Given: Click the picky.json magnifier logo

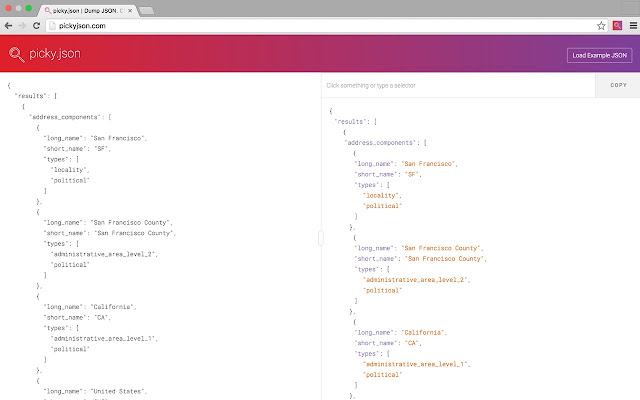Looking at the screenshot, I should [17, 54].
